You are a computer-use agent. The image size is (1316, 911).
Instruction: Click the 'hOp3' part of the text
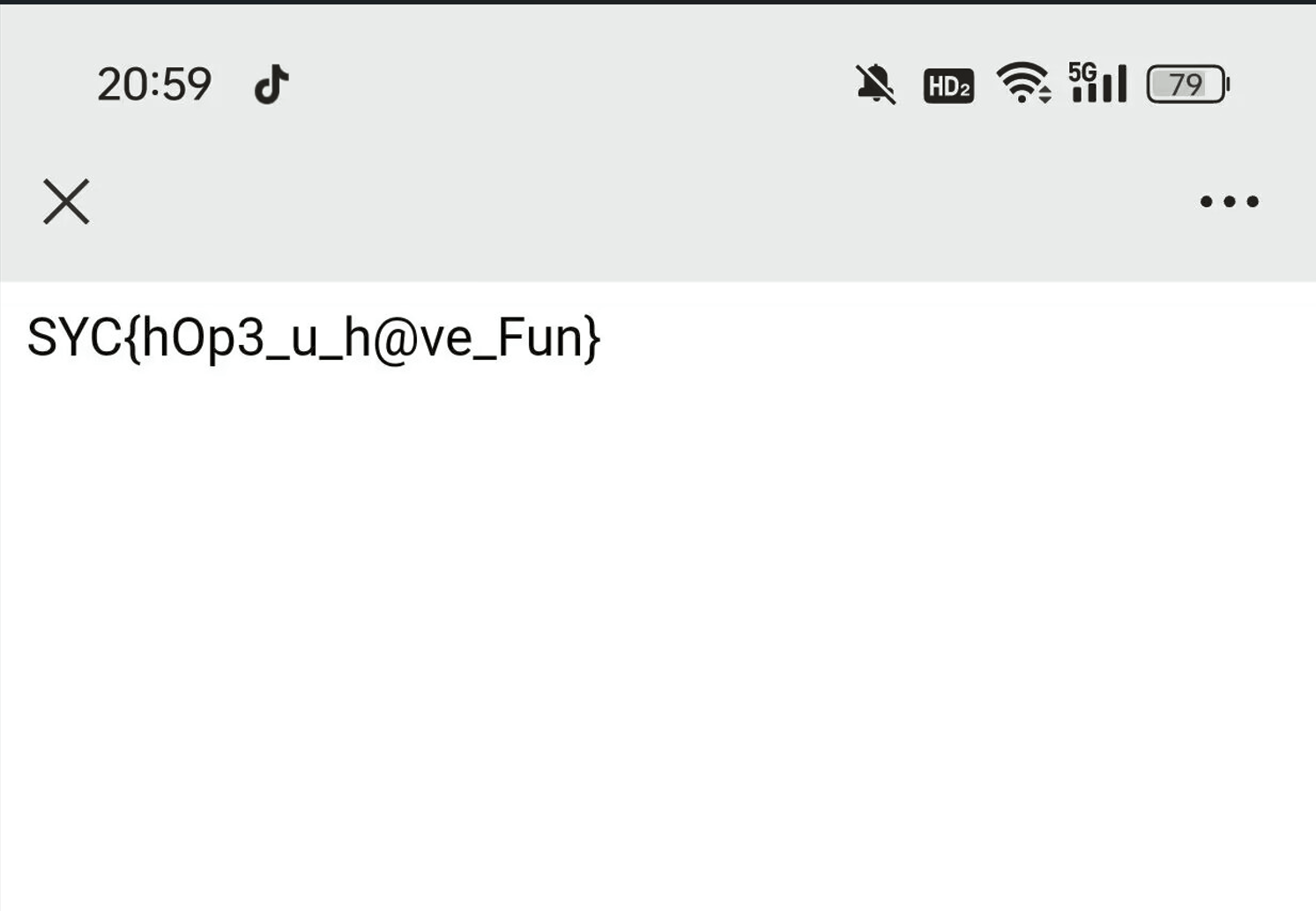tap(203, 339)
